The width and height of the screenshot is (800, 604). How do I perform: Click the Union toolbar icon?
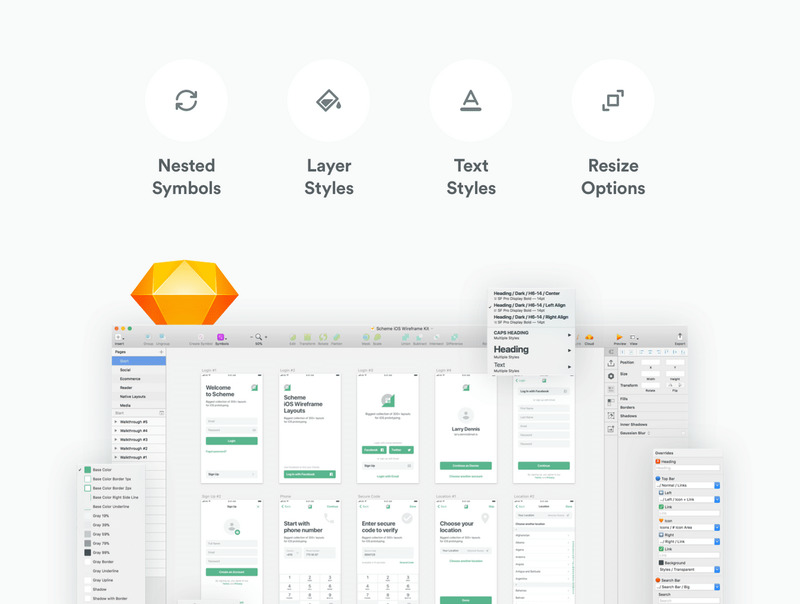pos(406,337)
